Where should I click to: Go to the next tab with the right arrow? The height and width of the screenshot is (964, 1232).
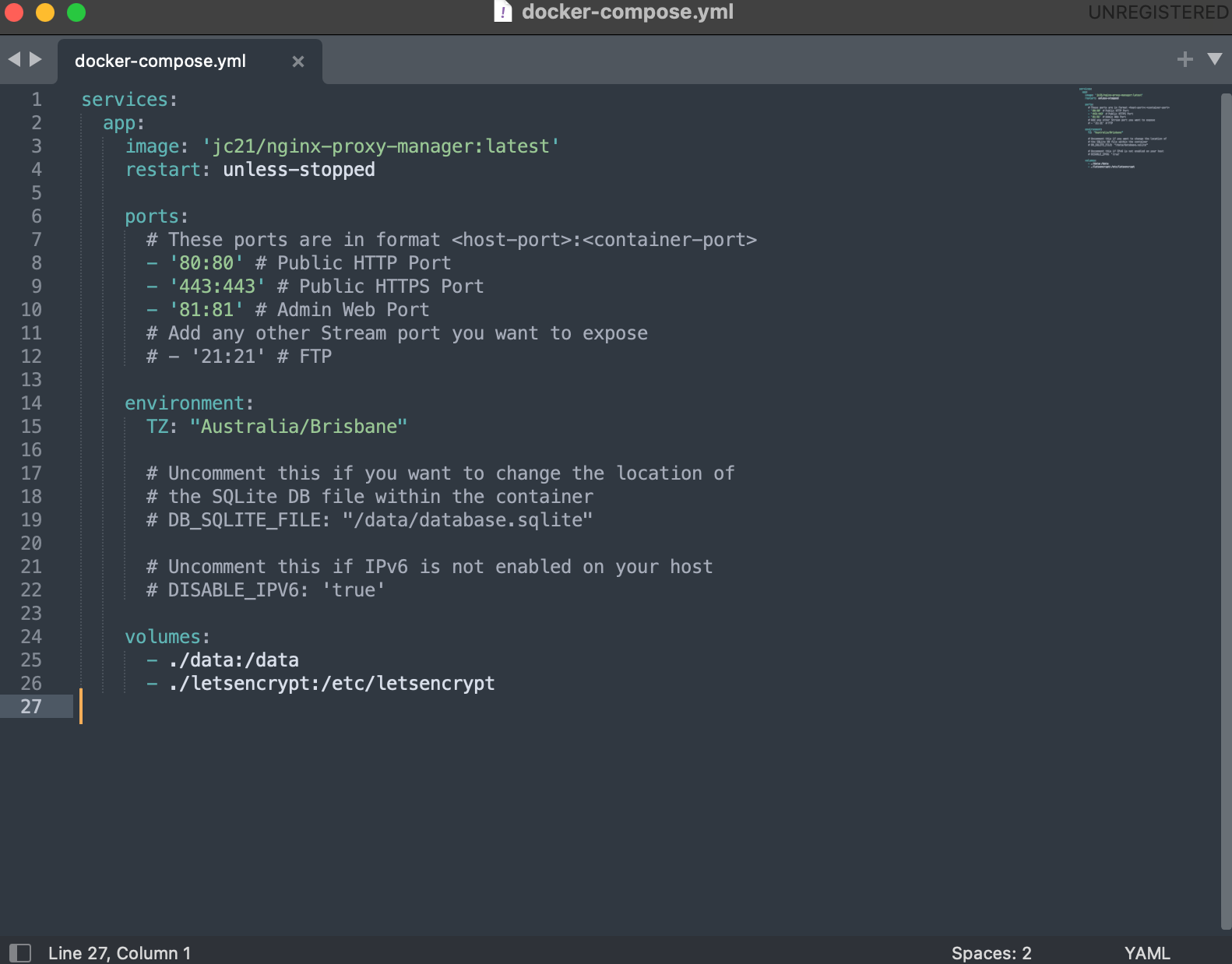coord(36,59)
